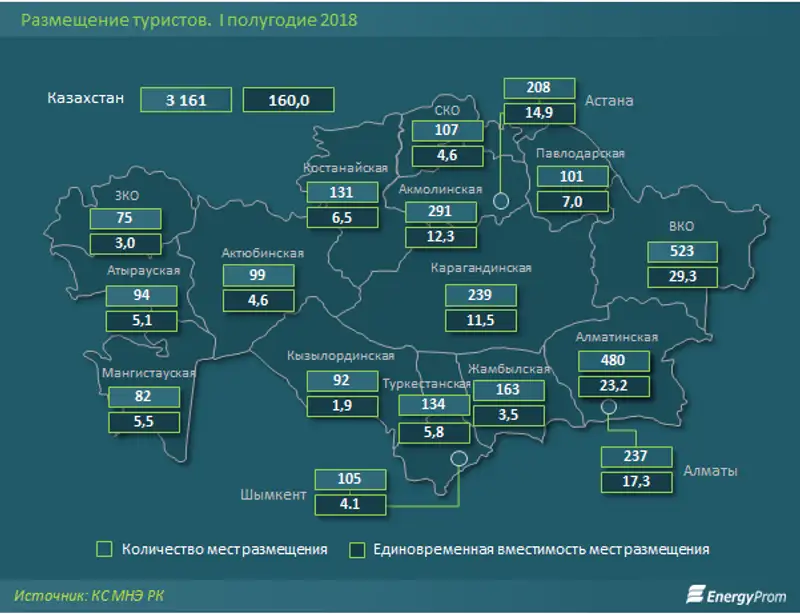Click the dark legend square for Единовременная вместимость
Screen dimensions: 800x614
tap(356, 549)
